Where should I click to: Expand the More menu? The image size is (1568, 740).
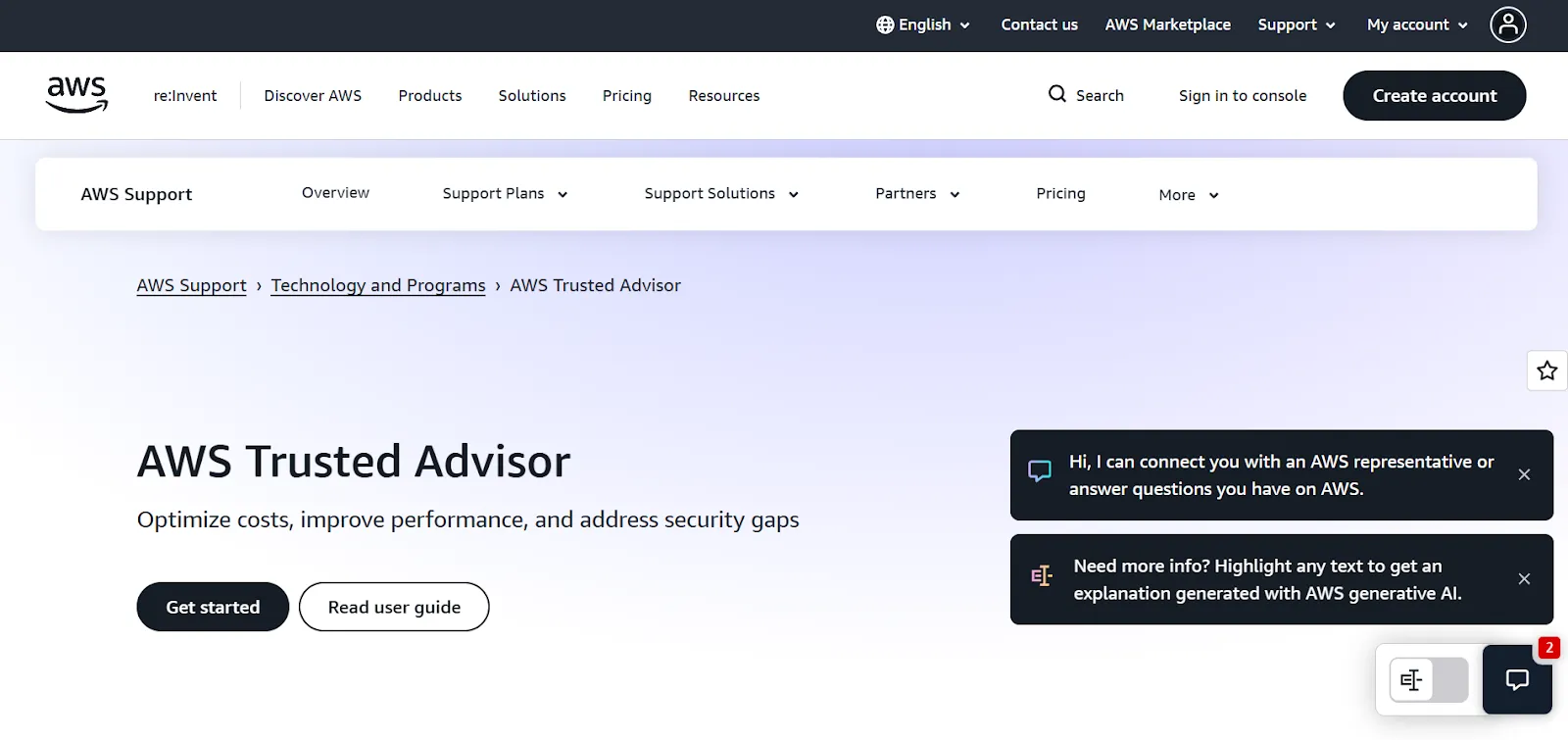coord(1189,195)
